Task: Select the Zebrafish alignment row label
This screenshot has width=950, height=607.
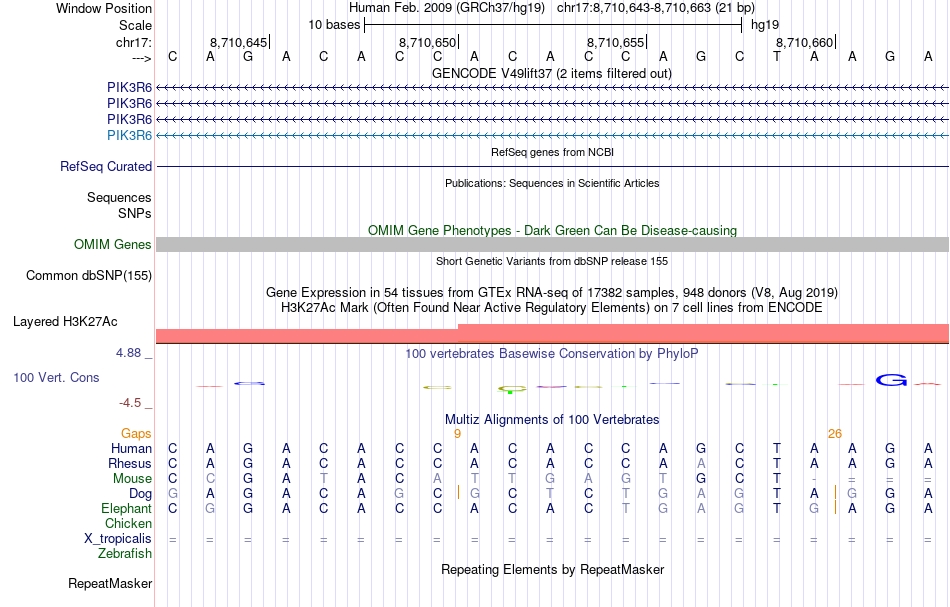Action: pyautogui.click(x=125, y=553)
